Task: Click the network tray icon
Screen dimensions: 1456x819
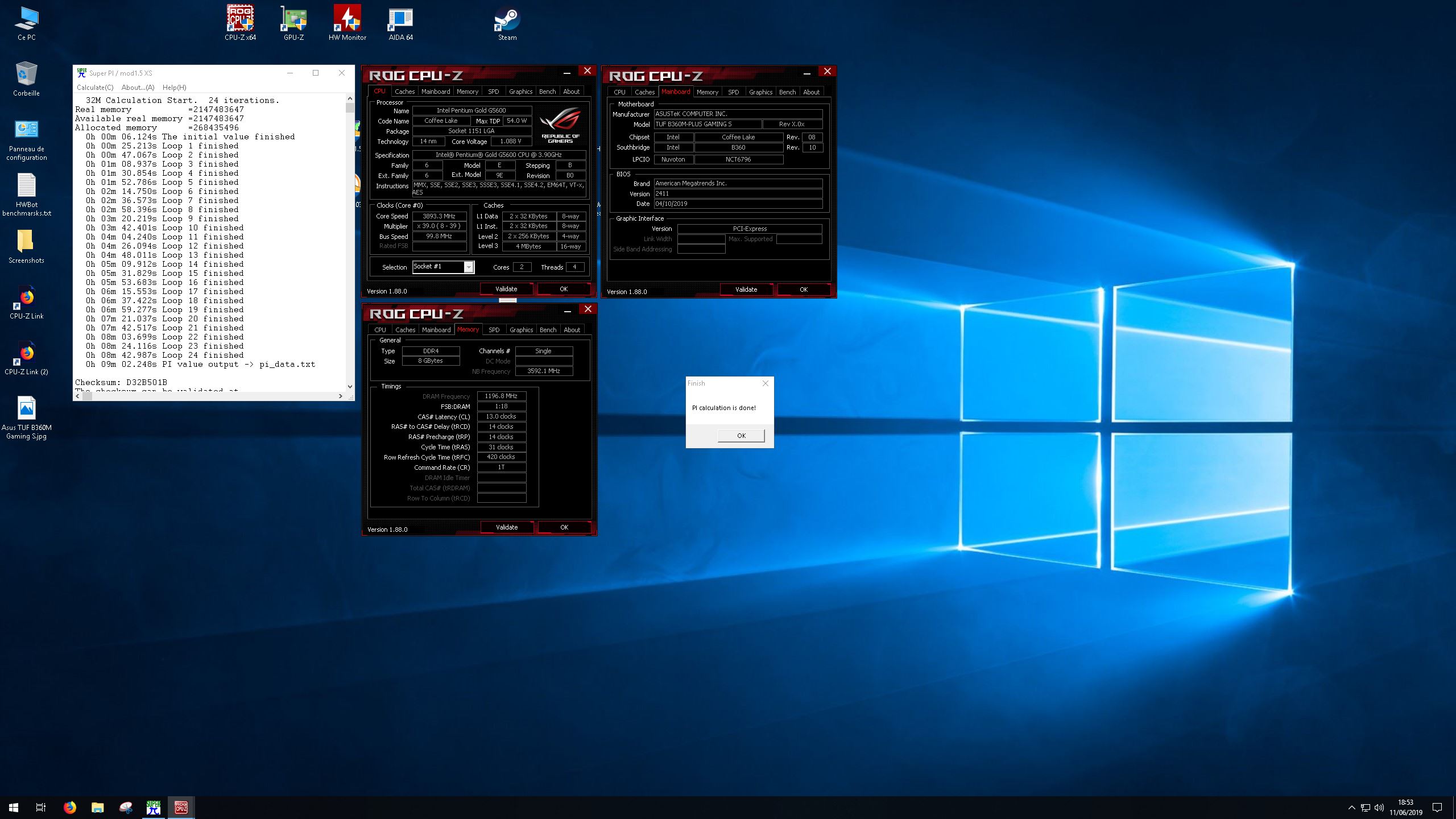Action: coord(1365,808)
